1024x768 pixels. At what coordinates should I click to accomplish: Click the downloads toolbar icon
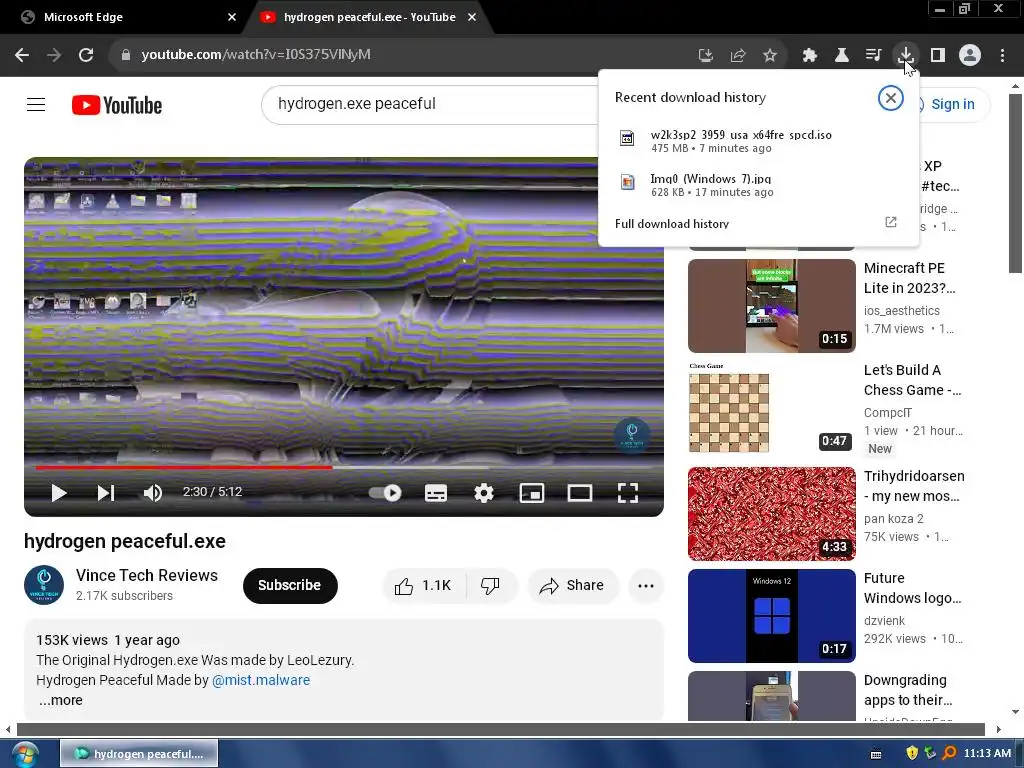(x=906, y=56)
